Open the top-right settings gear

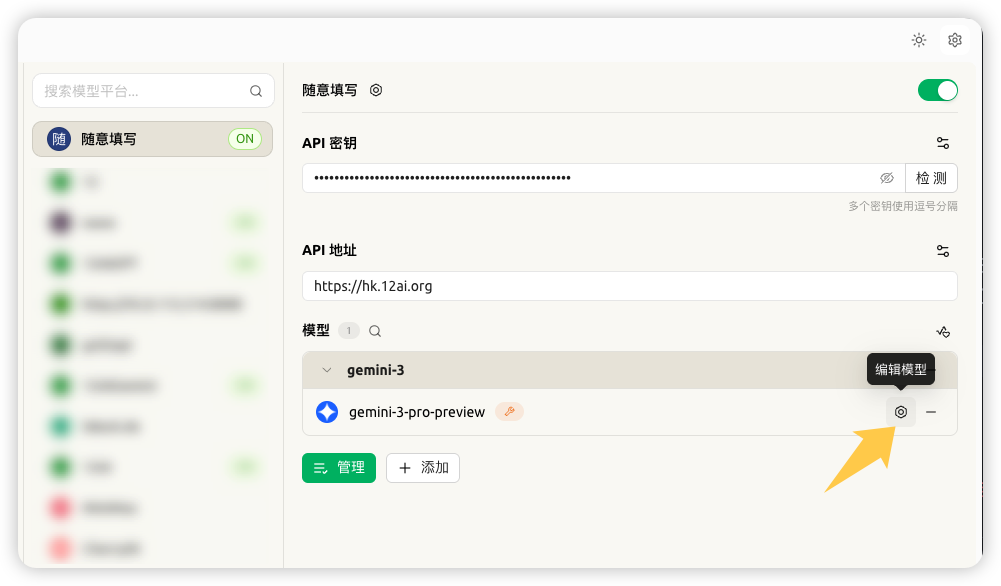click(x=954, y=40)
